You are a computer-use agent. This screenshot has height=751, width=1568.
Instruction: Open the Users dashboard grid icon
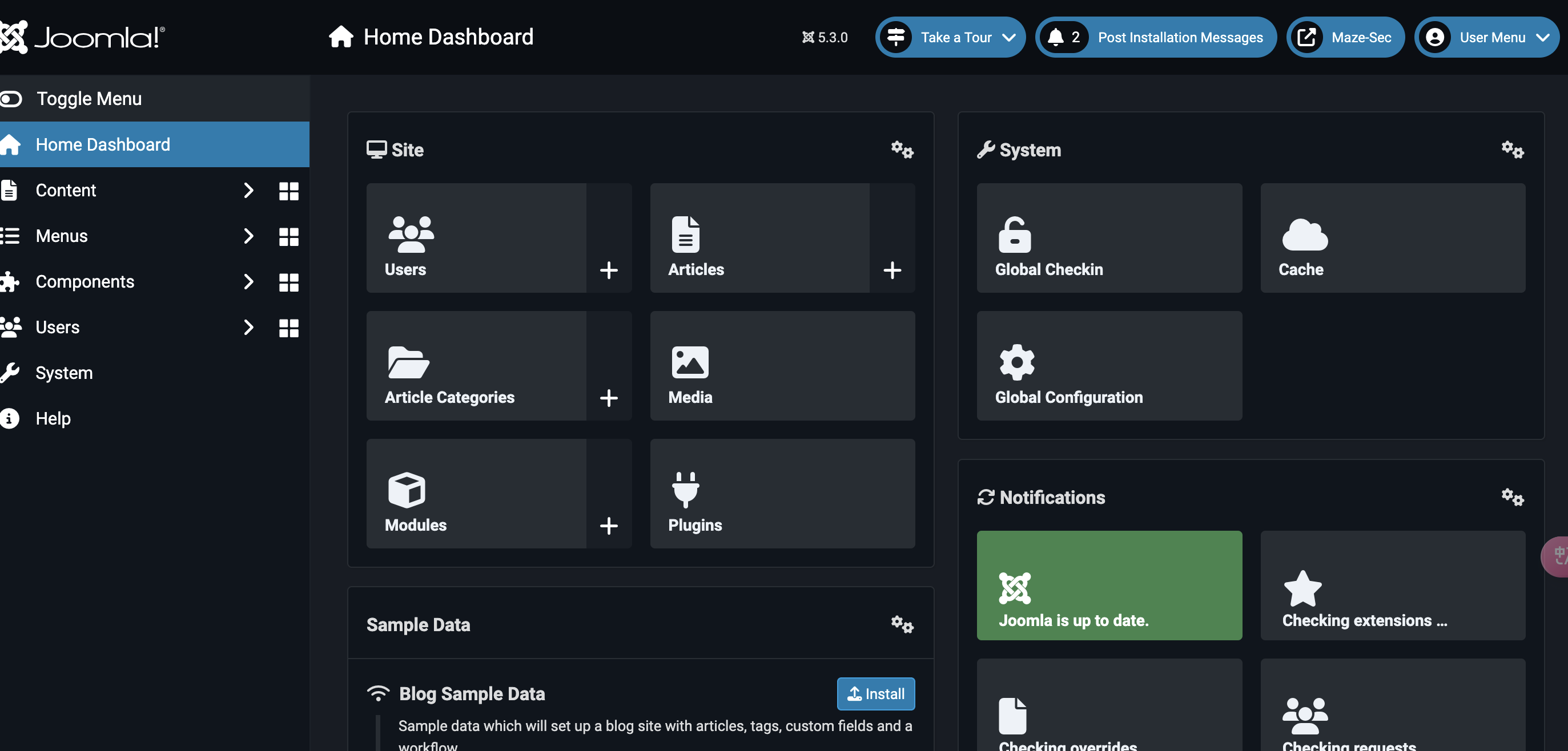pyautogui.click(x=288, y=328)
